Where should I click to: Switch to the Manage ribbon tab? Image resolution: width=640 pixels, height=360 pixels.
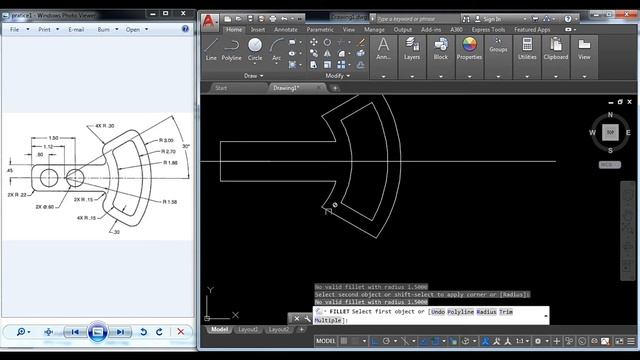tap(374, 29)
